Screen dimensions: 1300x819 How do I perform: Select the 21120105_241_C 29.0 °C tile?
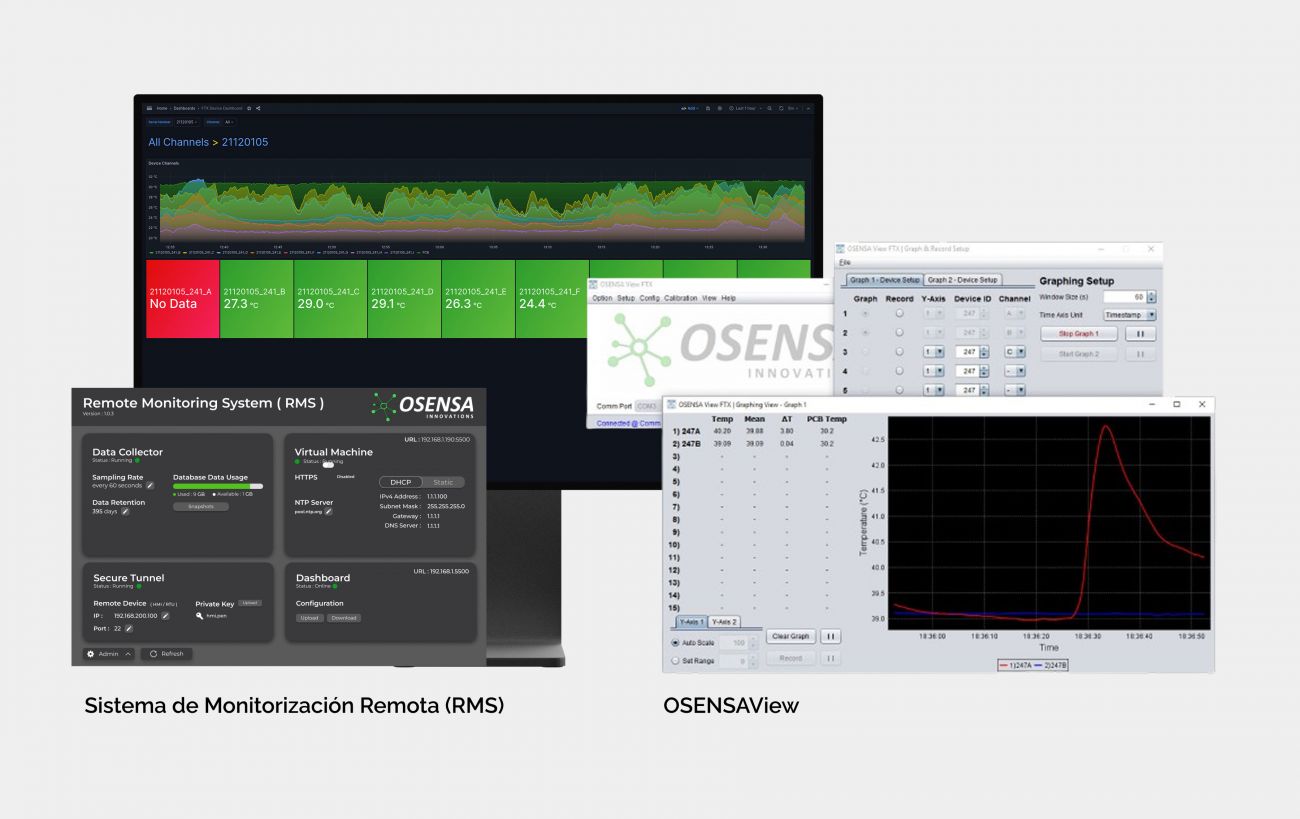click(x=330, y=299)
